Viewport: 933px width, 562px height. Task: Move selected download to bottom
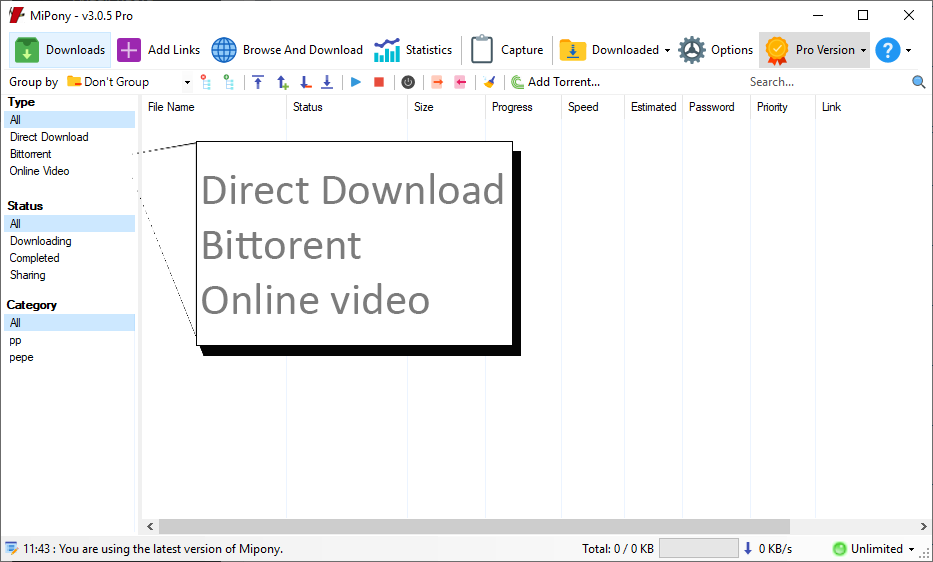(x=327, y=82)
